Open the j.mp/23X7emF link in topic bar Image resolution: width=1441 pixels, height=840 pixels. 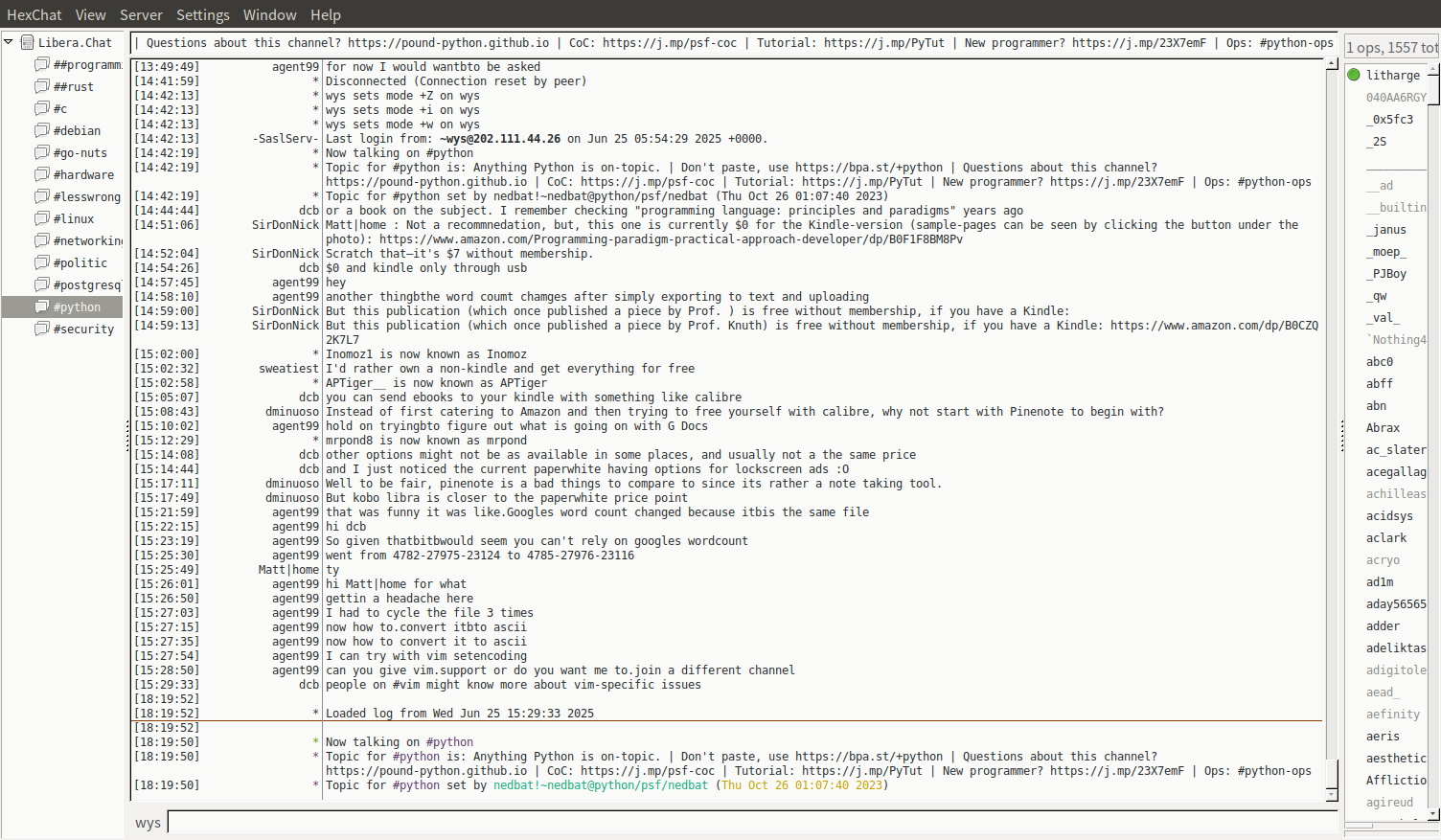1139,42
